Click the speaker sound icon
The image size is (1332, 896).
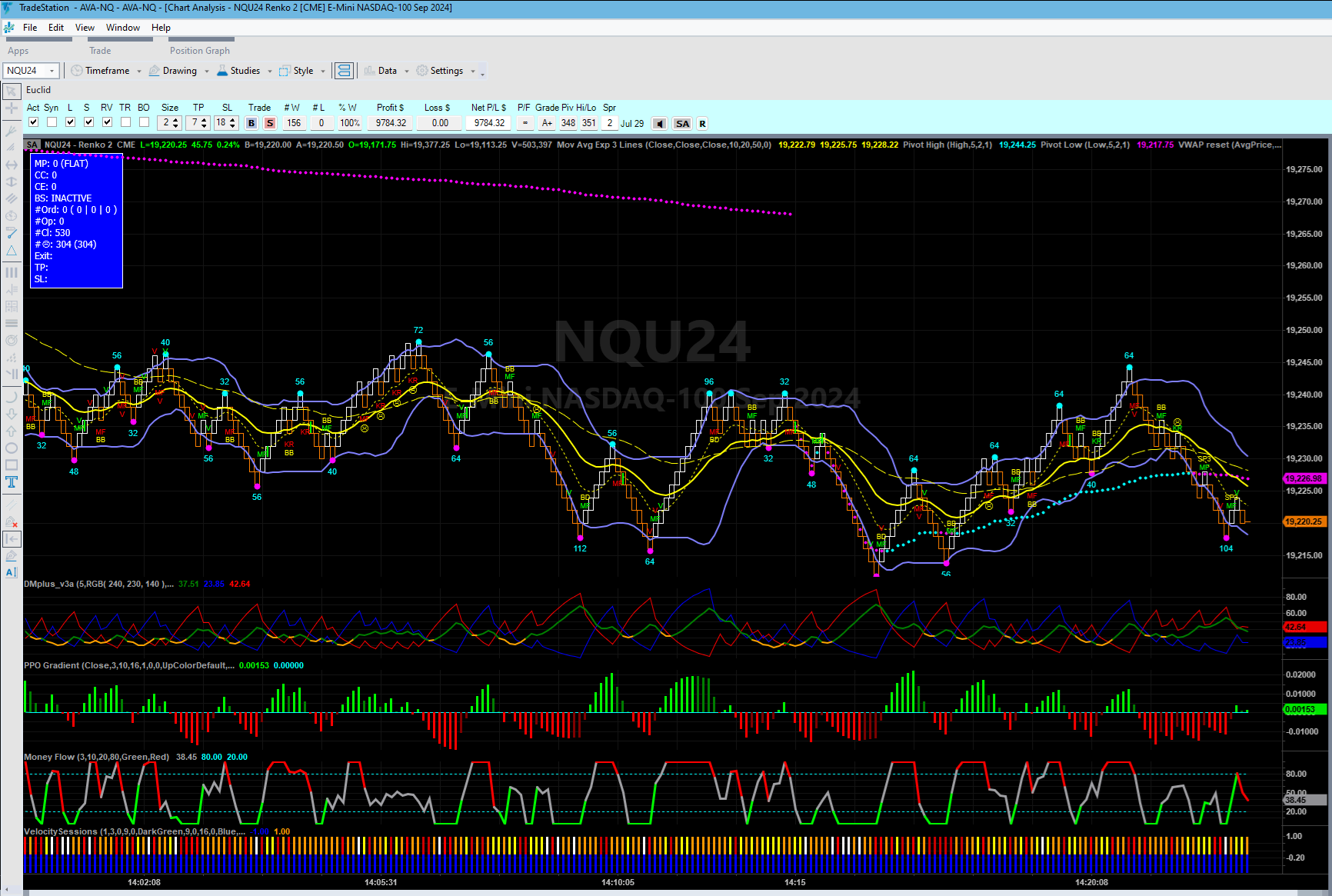click(x=659, y=124)
